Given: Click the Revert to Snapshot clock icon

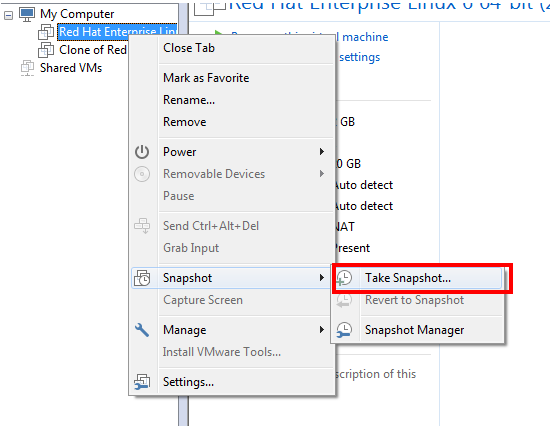Looking at the screenshot, I should [344, 300].
